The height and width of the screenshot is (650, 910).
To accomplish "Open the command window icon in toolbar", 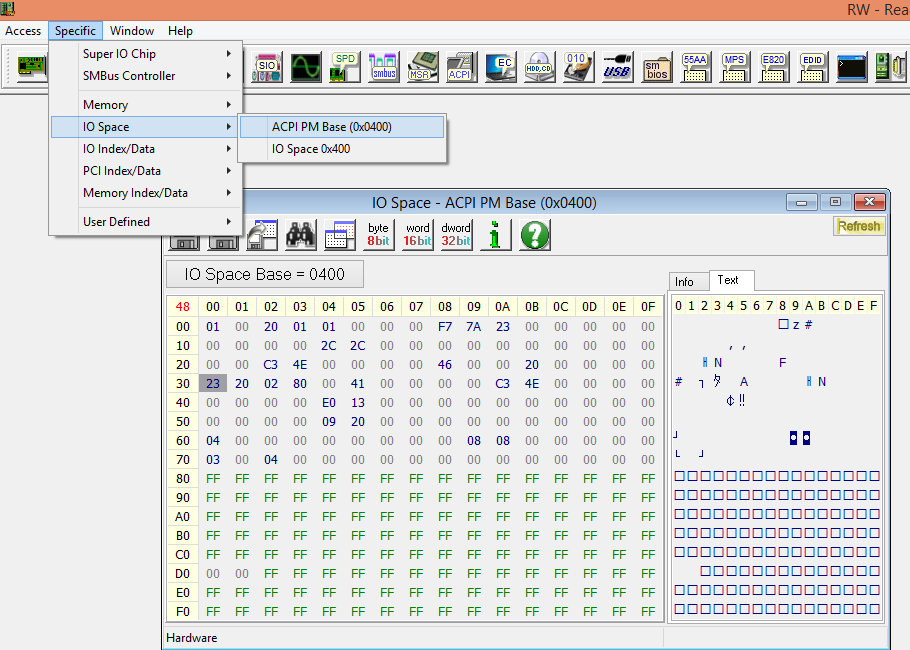I will 851,67.
